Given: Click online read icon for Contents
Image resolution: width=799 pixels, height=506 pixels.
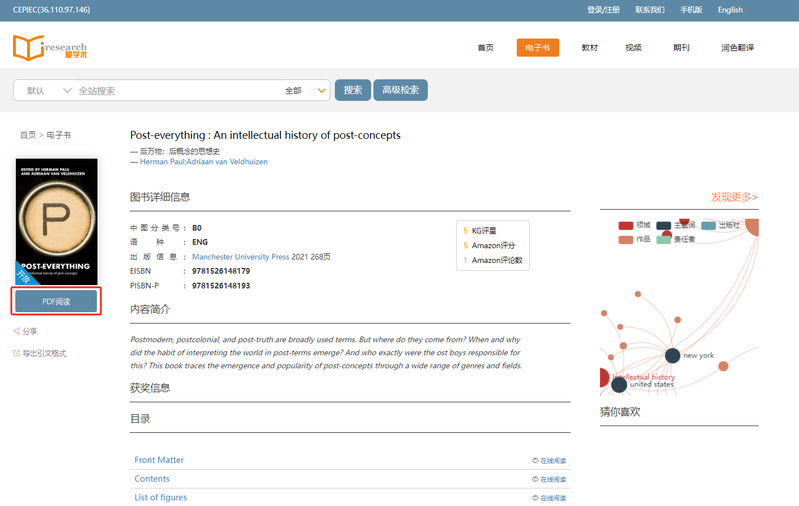Looking at the screenshot, I should pyautogui.click(x=535, y=480).
